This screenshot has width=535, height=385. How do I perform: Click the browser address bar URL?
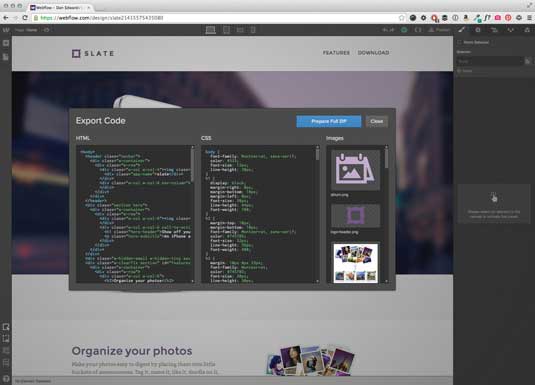(102, 18)
